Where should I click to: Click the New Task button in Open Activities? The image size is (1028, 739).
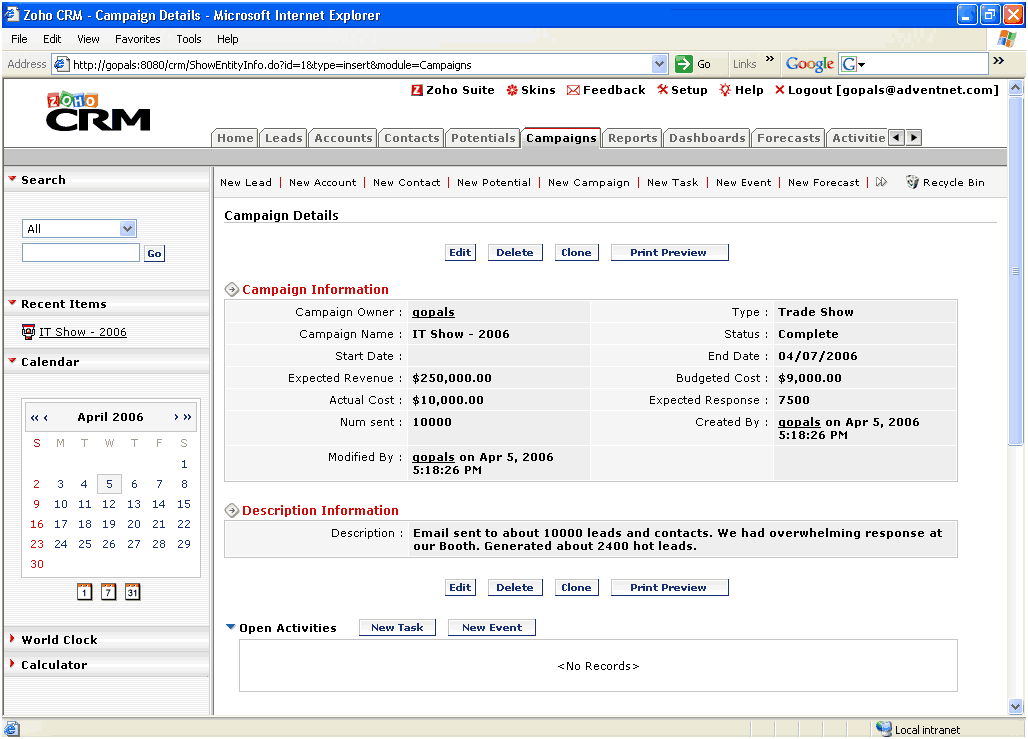pyautogui.click(x=397, y=628)
